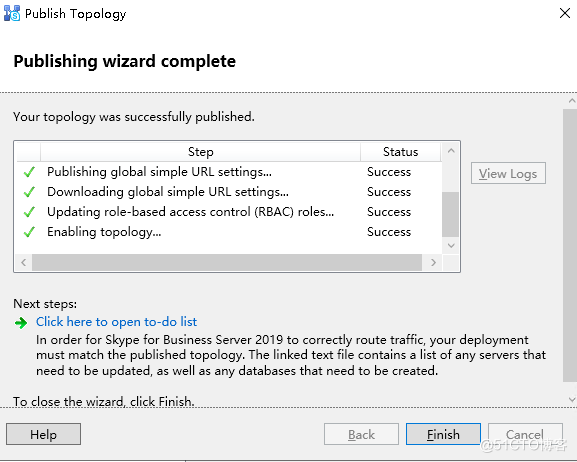Select the Enabling topology row
The width and height of the screenshot is (577, 462).
229,232
